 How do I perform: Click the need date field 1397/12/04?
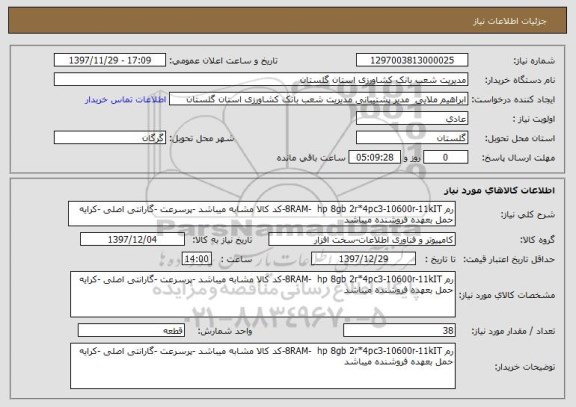click(132, 239)
